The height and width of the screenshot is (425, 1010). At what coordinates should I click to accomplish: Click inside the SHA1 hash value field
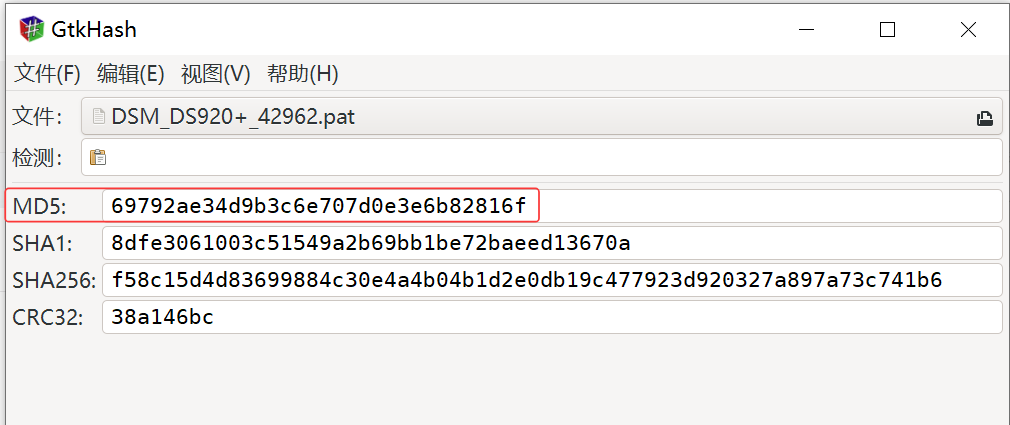pyautogui.click(x=550, y=243)
